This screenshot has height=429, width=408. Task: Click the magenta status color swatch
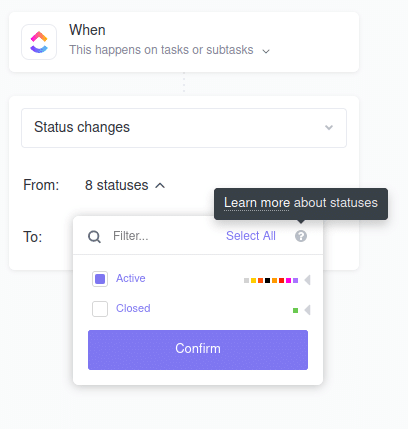[288, 280]
